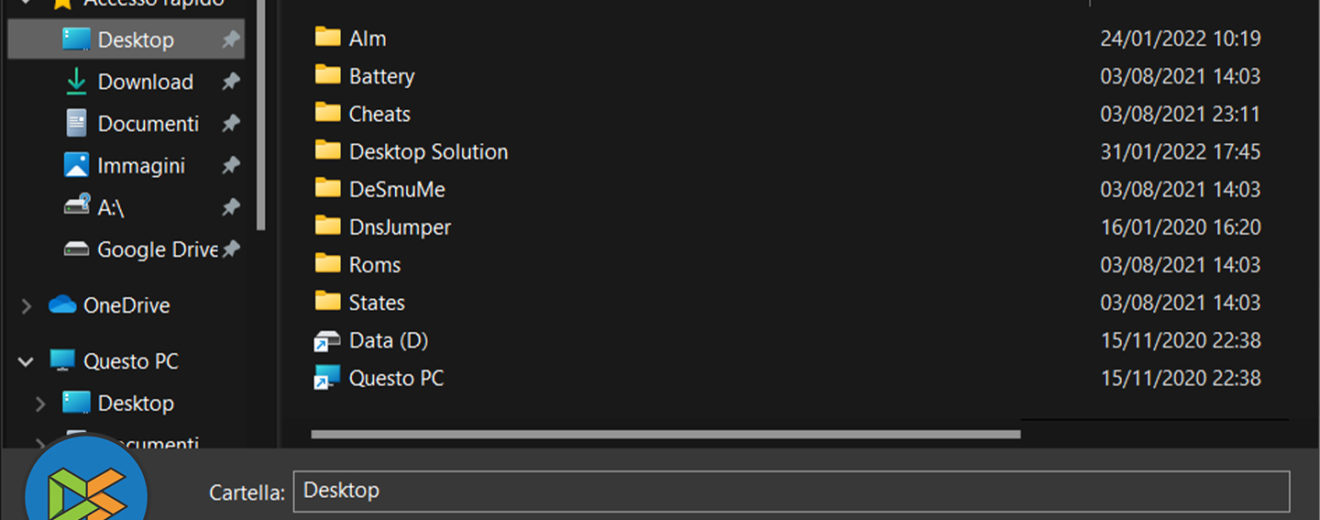Toggle the pin next to the A:\ drive
1320x520 pixels.
pyautogui.click(x=230, y=208)
